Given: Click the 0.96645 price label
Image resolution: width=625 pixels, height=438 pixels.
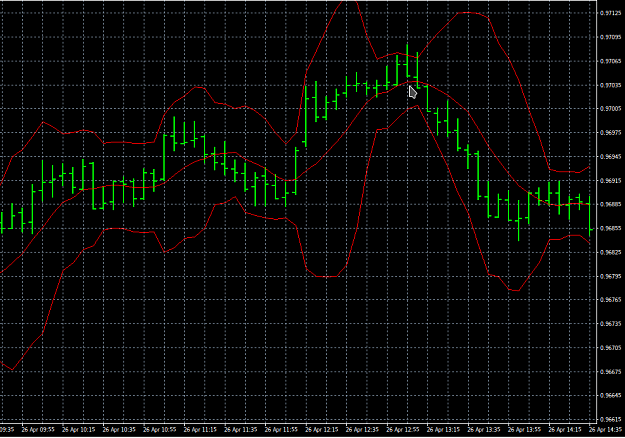Looking at the screenshot, I should (x=613, y=395).
